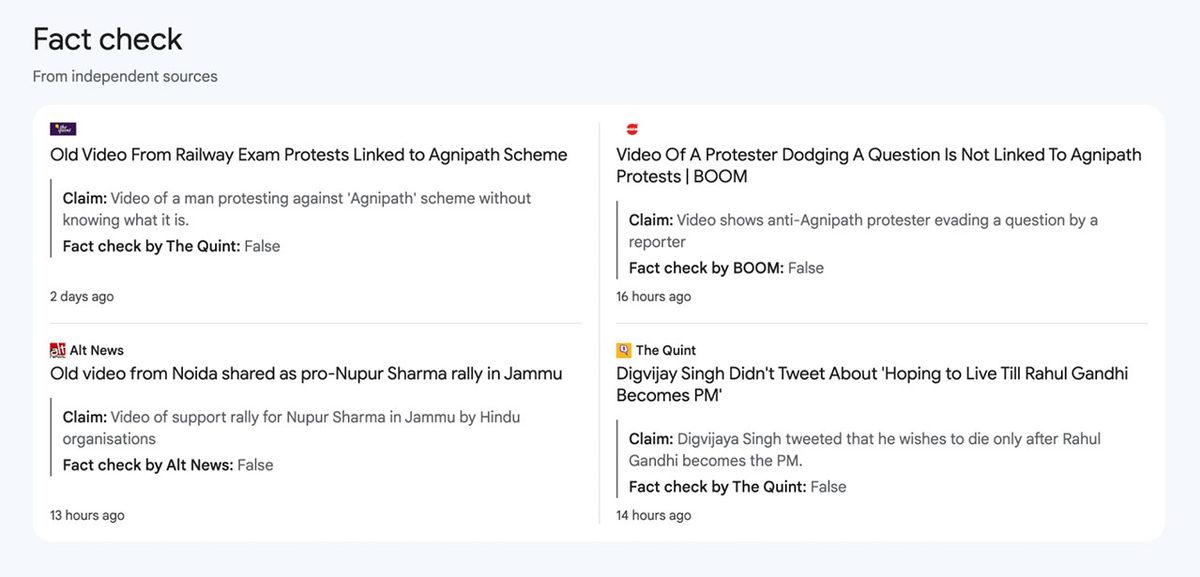Click the yellow The Quint logo icon
The height and width of the screenshot is (577, 1200).
(624, 350)
